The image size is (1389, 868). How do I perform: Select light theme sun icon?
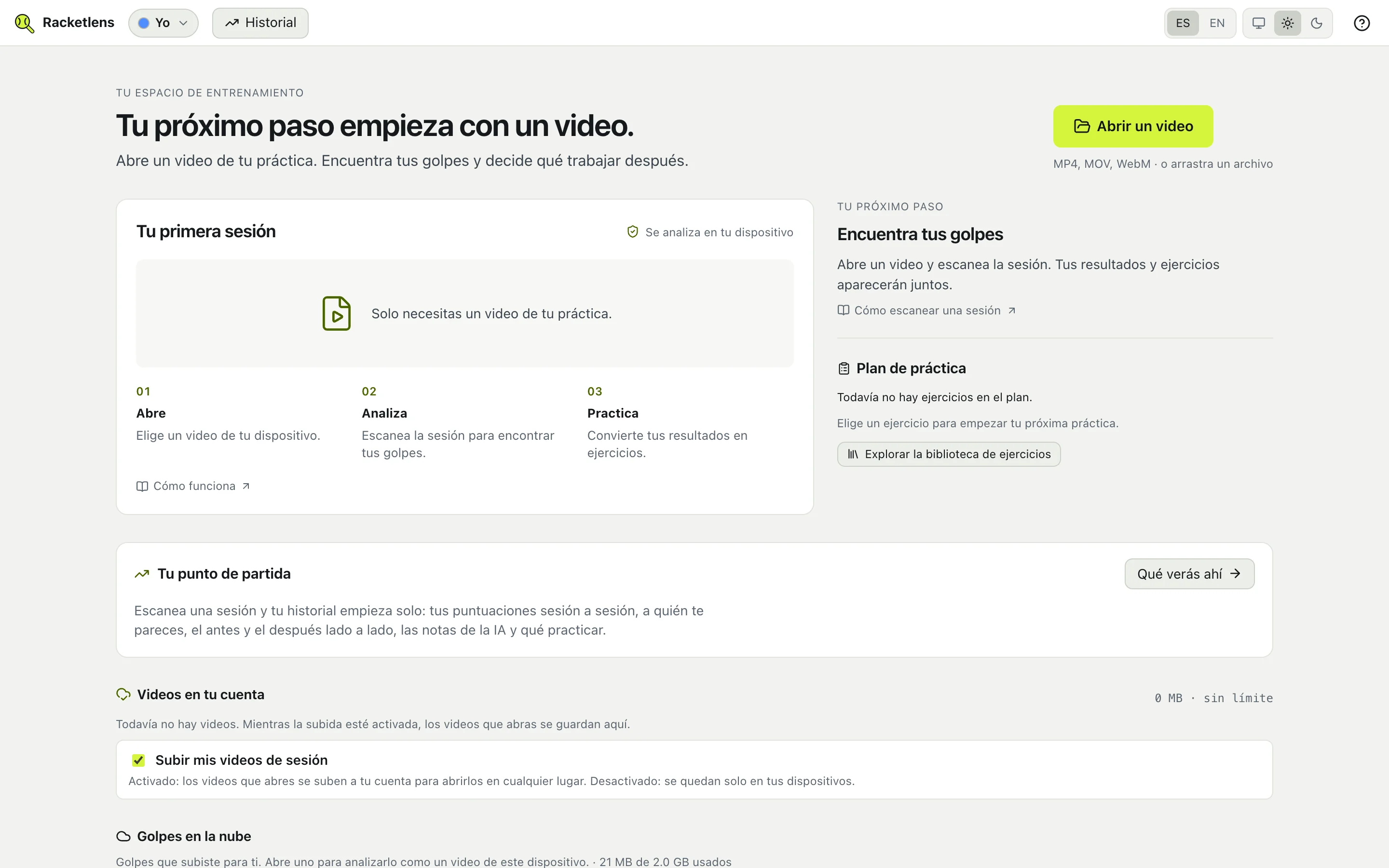[x=1287, y=23]
